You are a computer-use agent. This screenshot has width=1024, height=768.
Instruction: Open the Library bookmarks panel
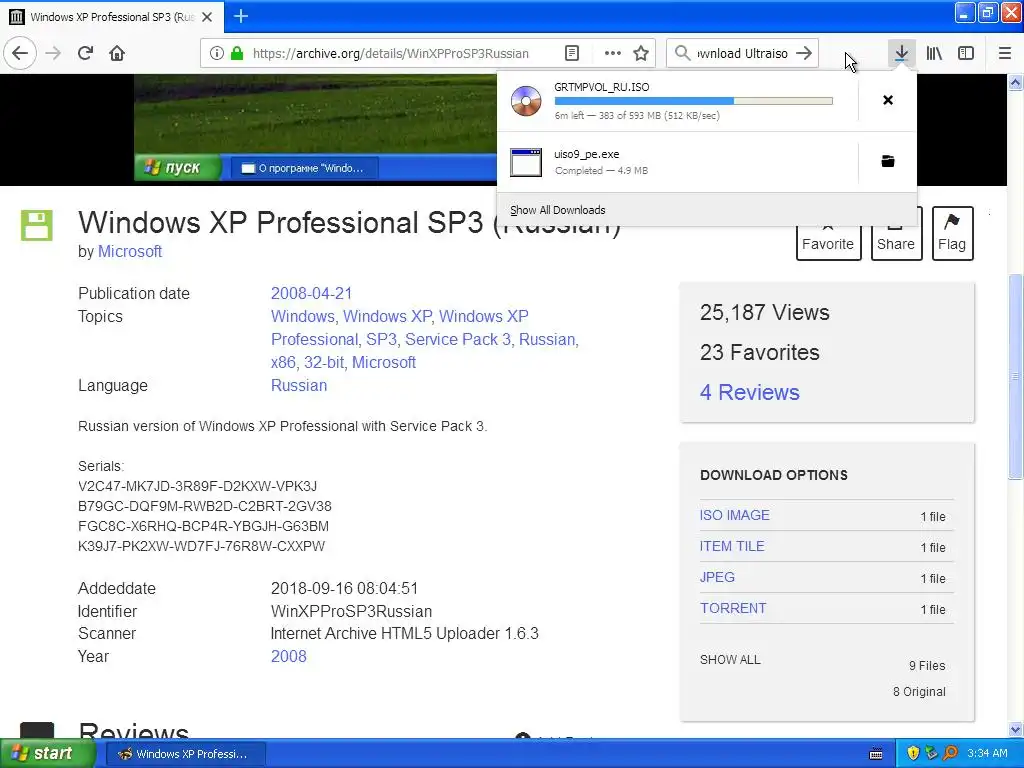pyautogui.click(x=934, y=53)
